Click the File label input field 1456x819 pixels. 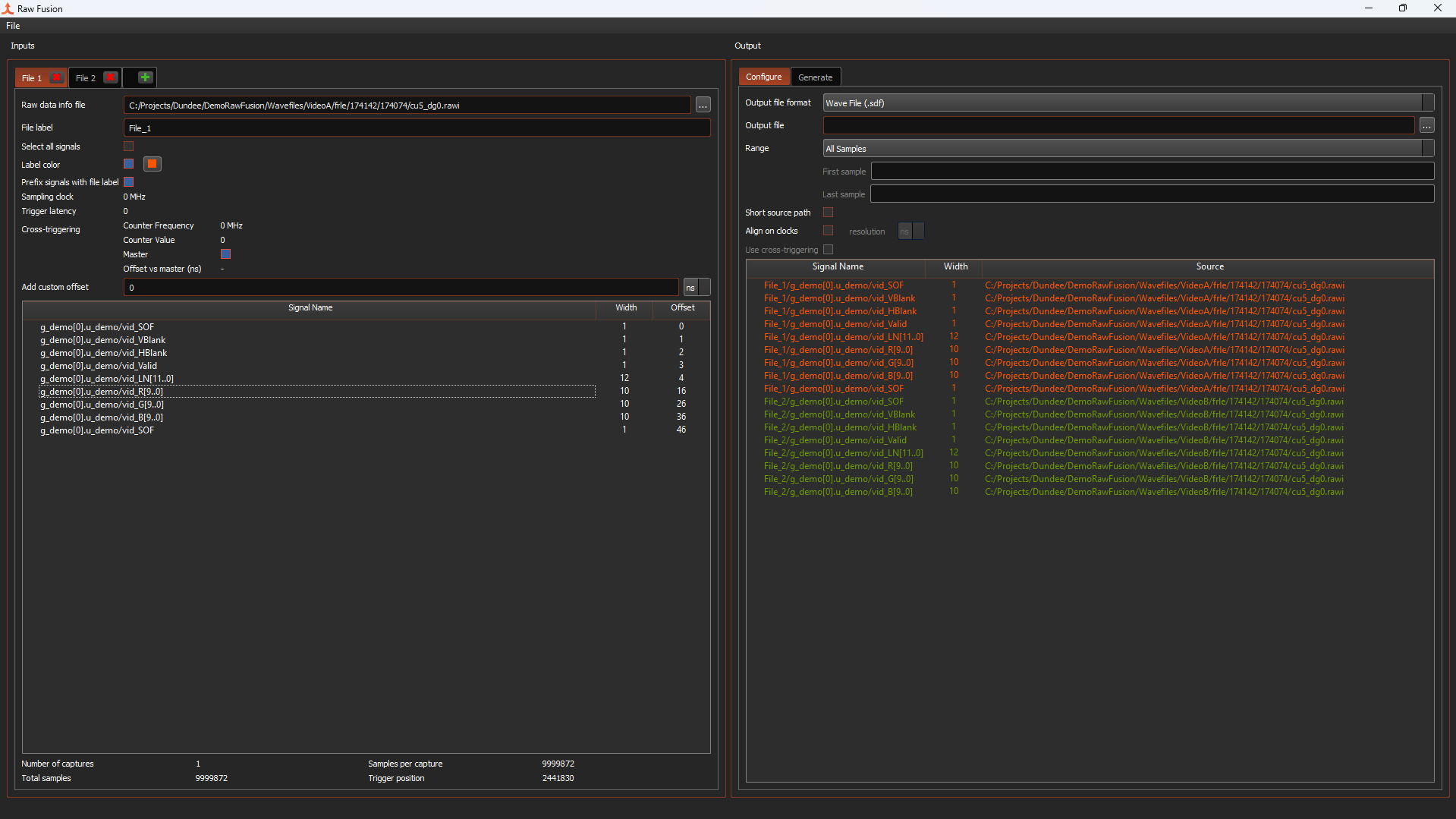pyautogui.click(x=417, y=128)
